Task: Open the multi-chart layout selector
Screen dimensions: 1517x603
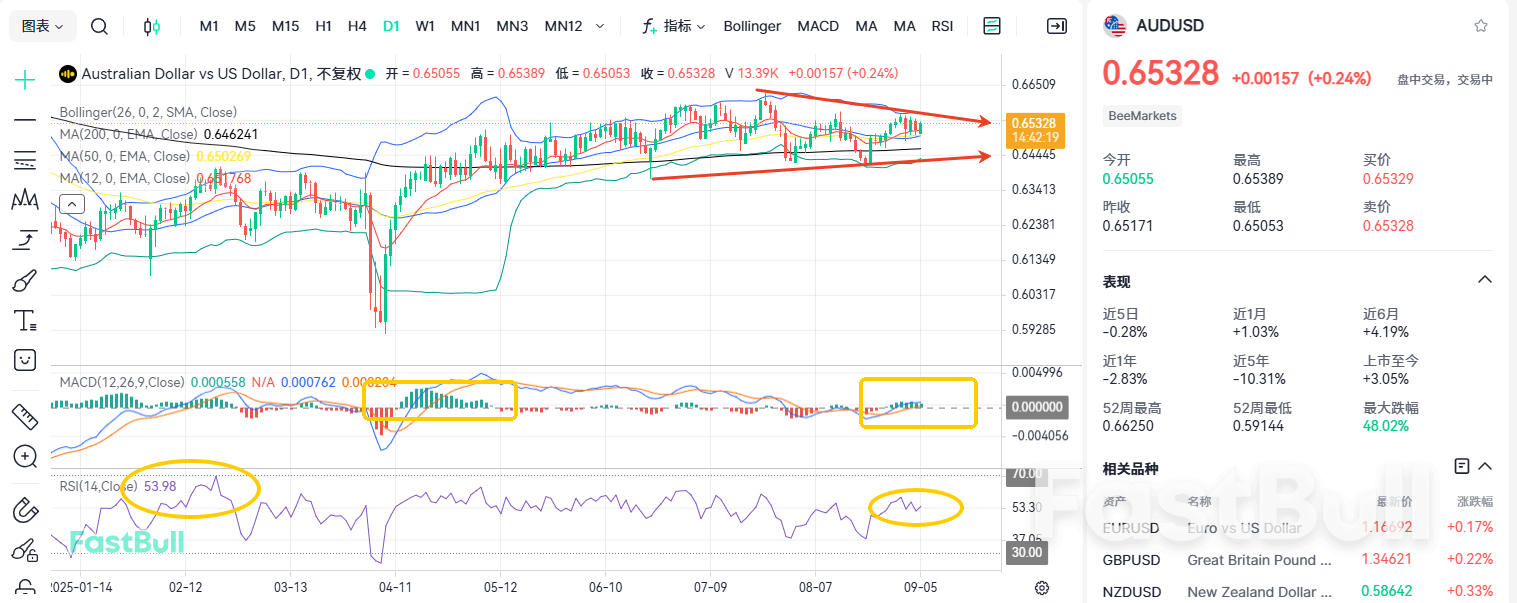Action: tap(991, 26)
